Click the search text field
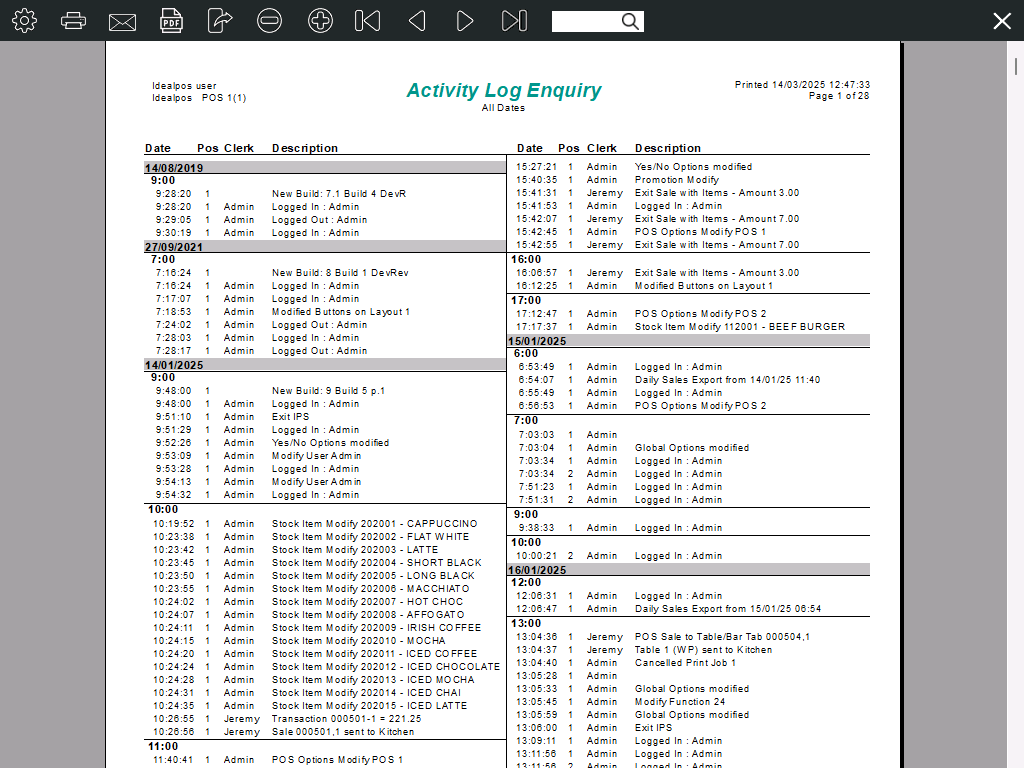Image resolution: width=1024 pixels, height=768 pixels. coord(585,21)
